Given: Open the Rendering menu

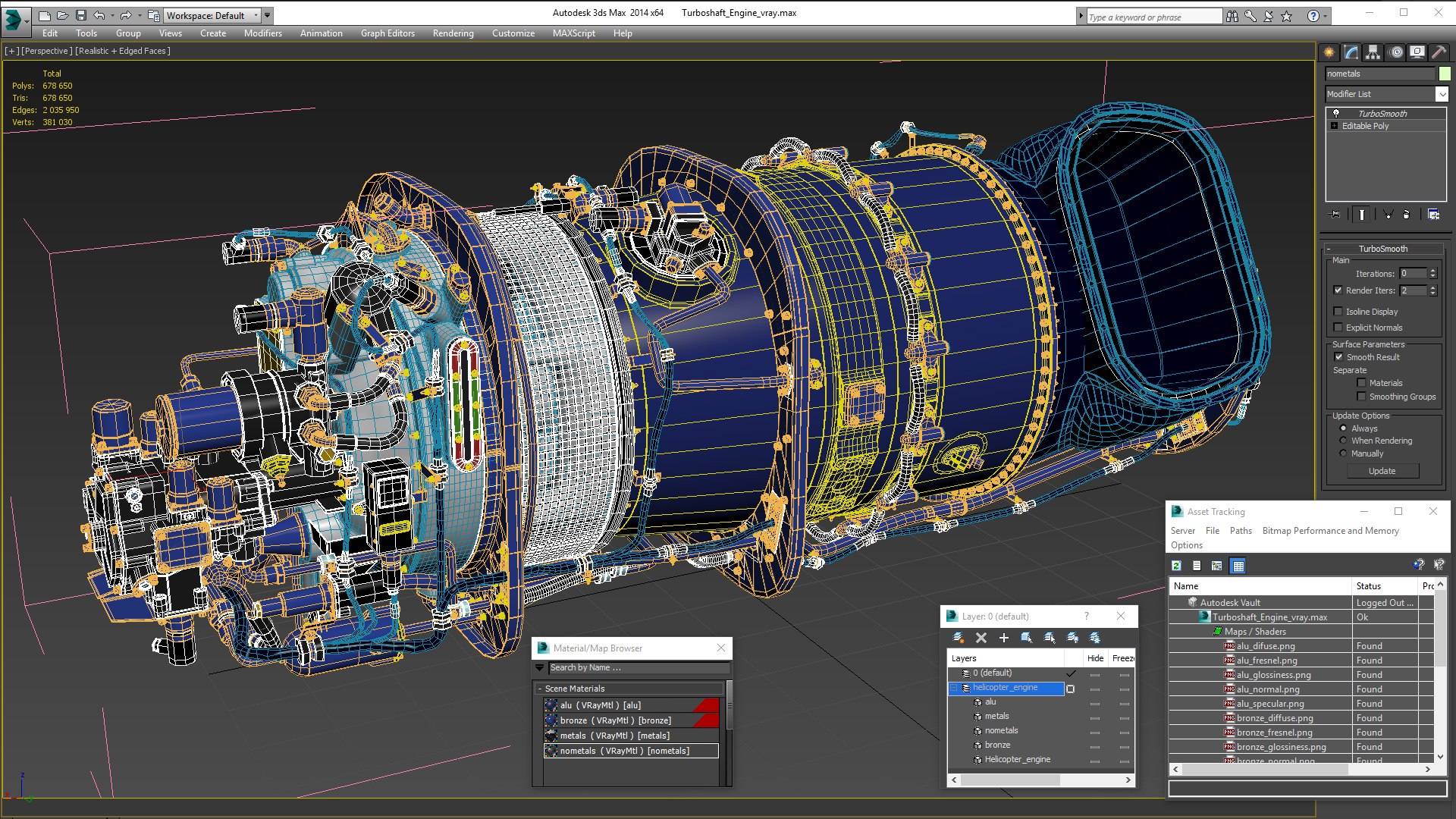Looking at the screenshot, I should tap(453, 33).
